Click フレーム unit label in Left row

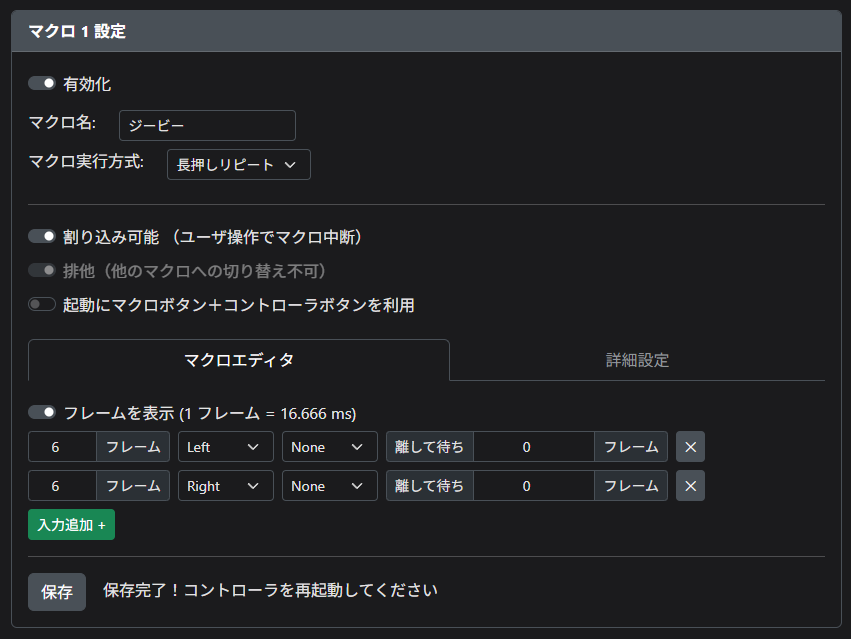tap(133, 447)
